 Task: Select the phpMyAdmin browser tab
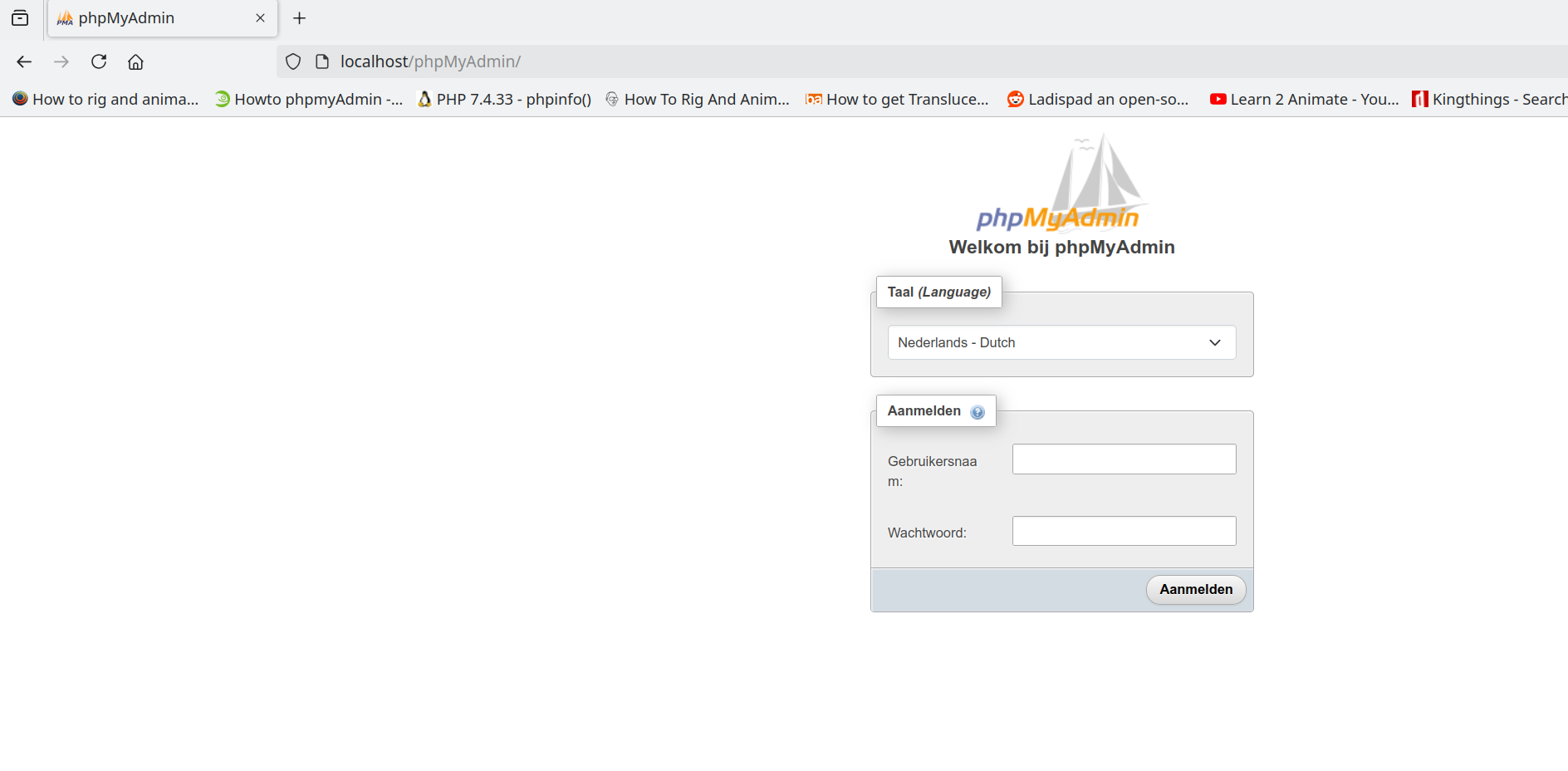click(149, 18)
